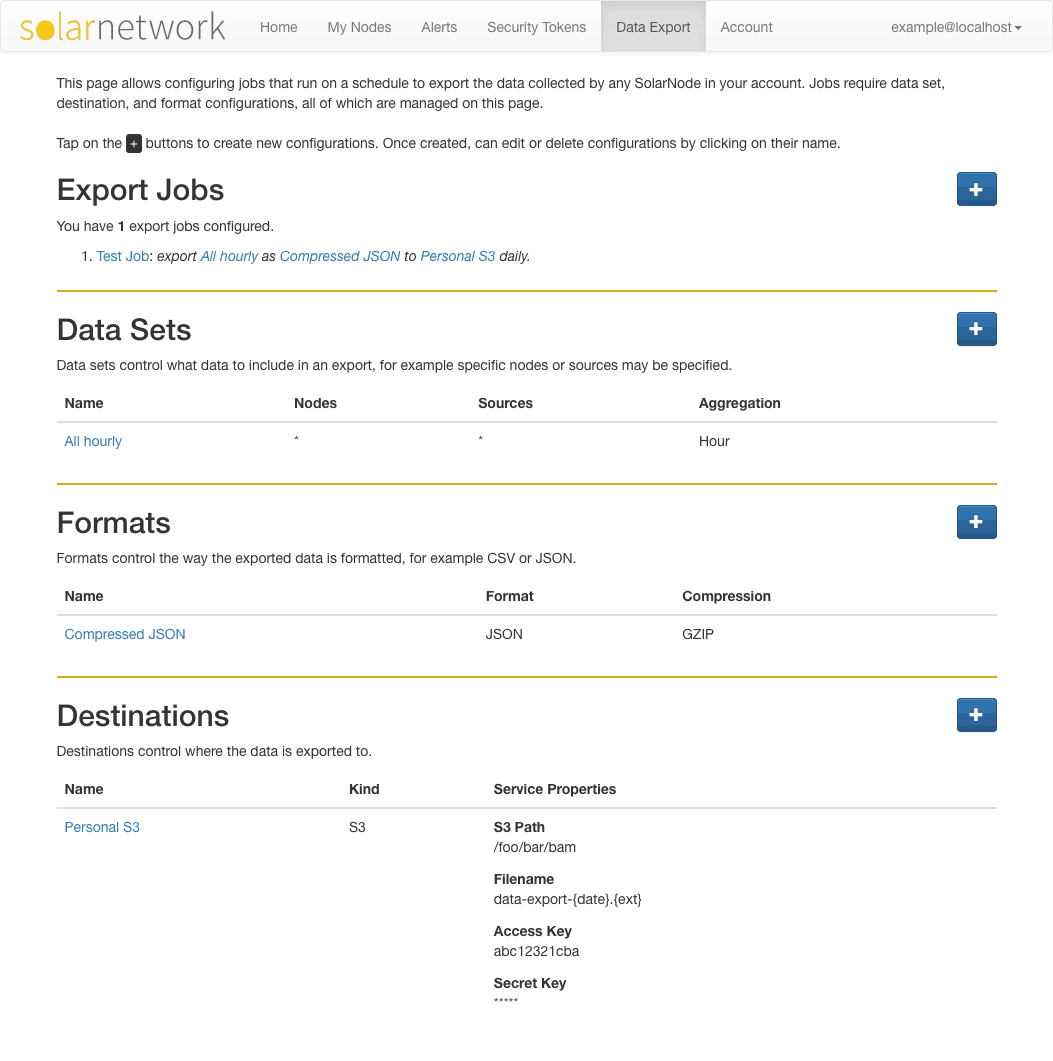Viewport: 1053px width, 1061px height.
Task: Click the data-export-{date}.{ext} filename value
Action: point(567,899)
